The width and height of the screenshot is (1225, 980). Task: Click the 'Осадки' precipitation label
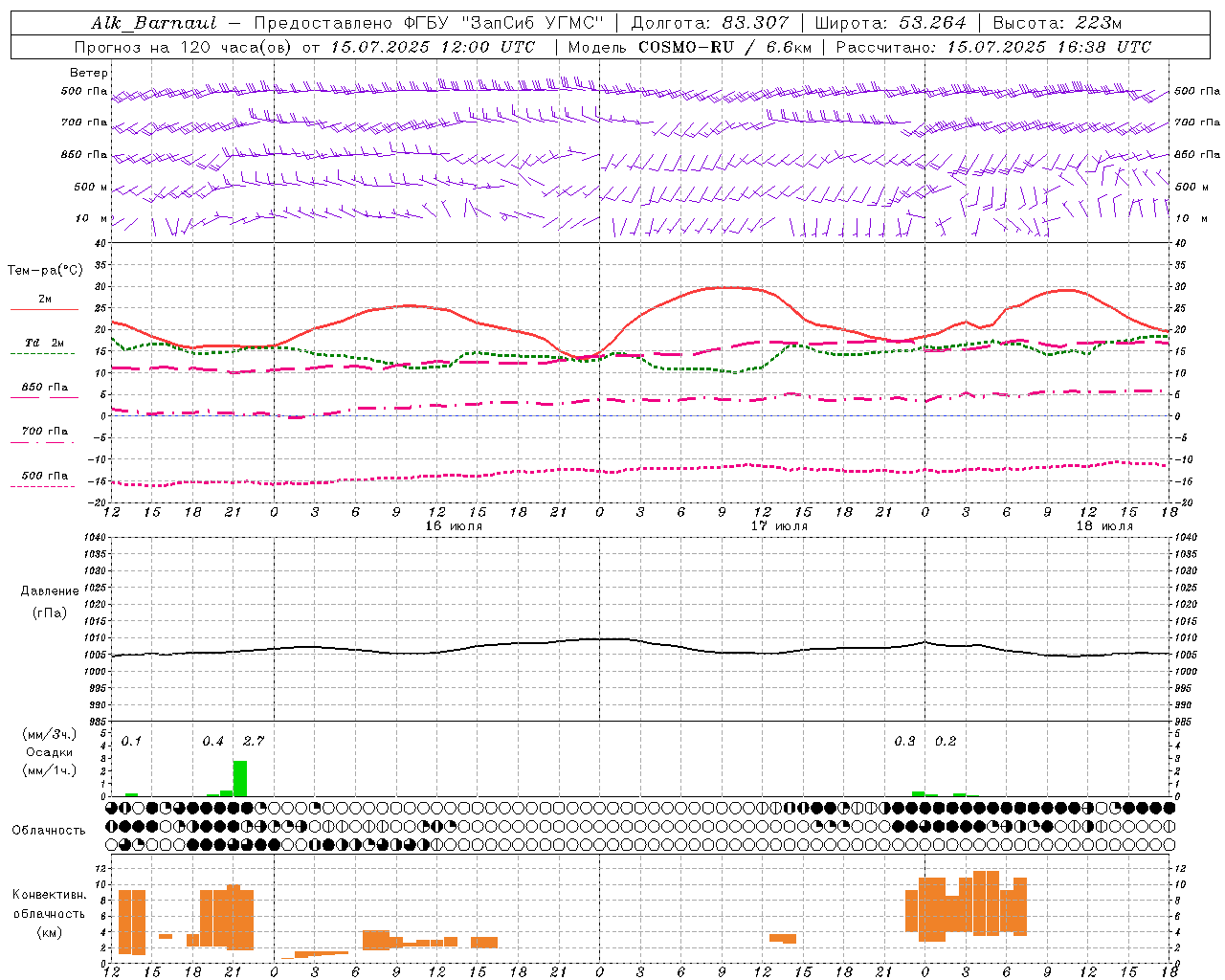point(50,752)
